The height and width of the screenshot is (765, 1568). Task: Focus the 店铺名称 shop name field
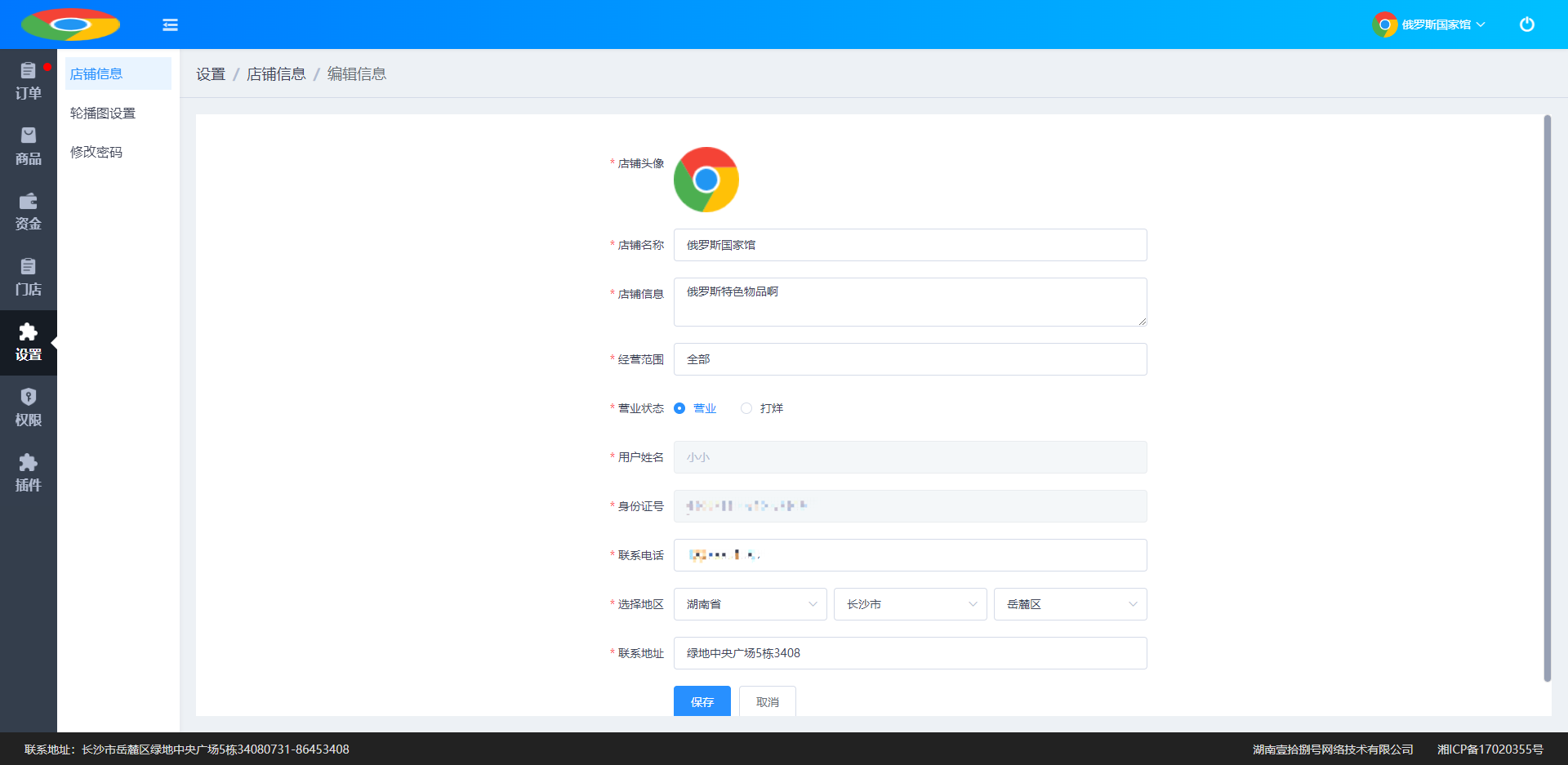coord(911,245)
